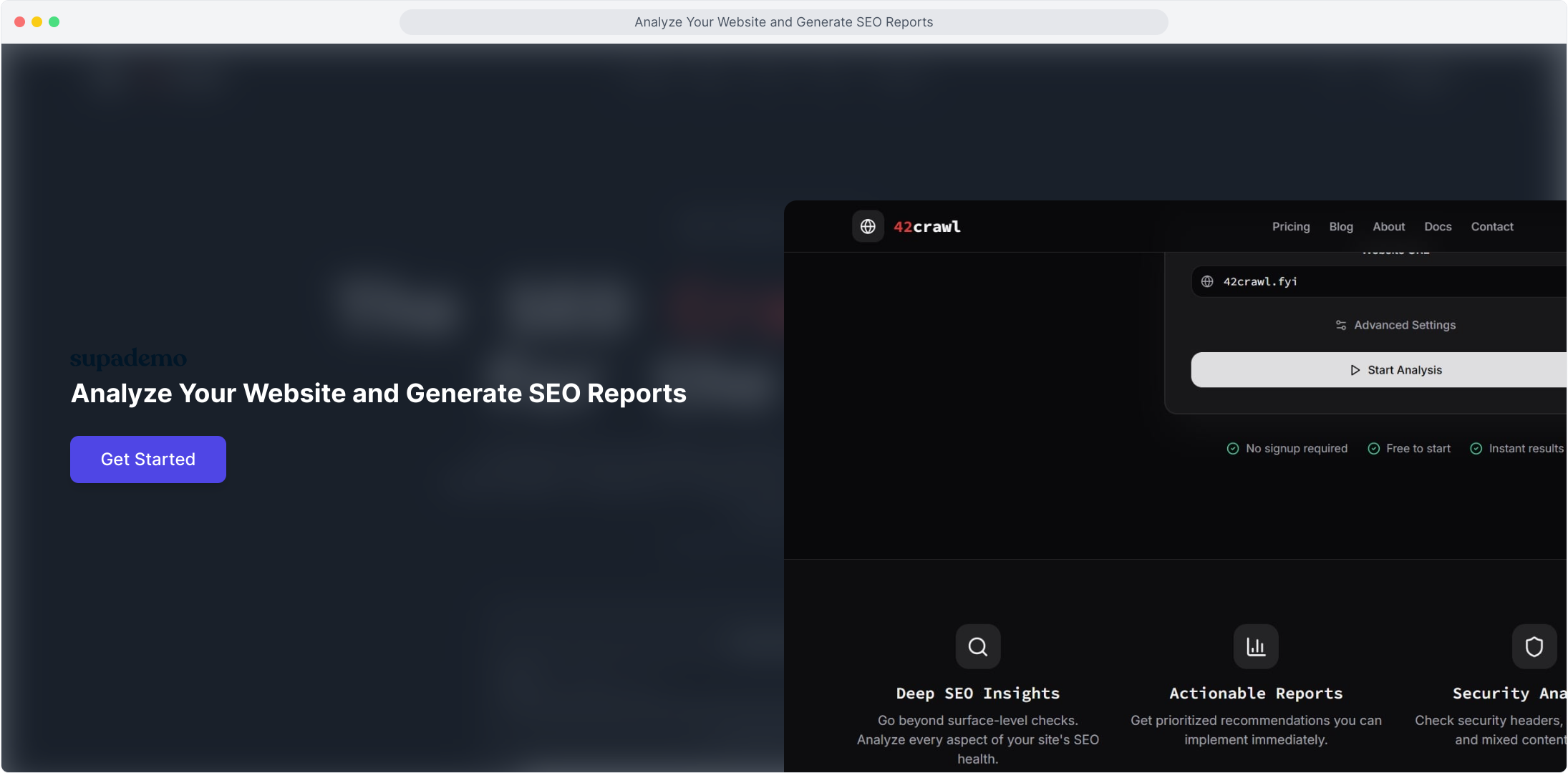Viewport: 1568px width, 773px height.
Task: Go to the About page link
Action: coord(1389,227)
